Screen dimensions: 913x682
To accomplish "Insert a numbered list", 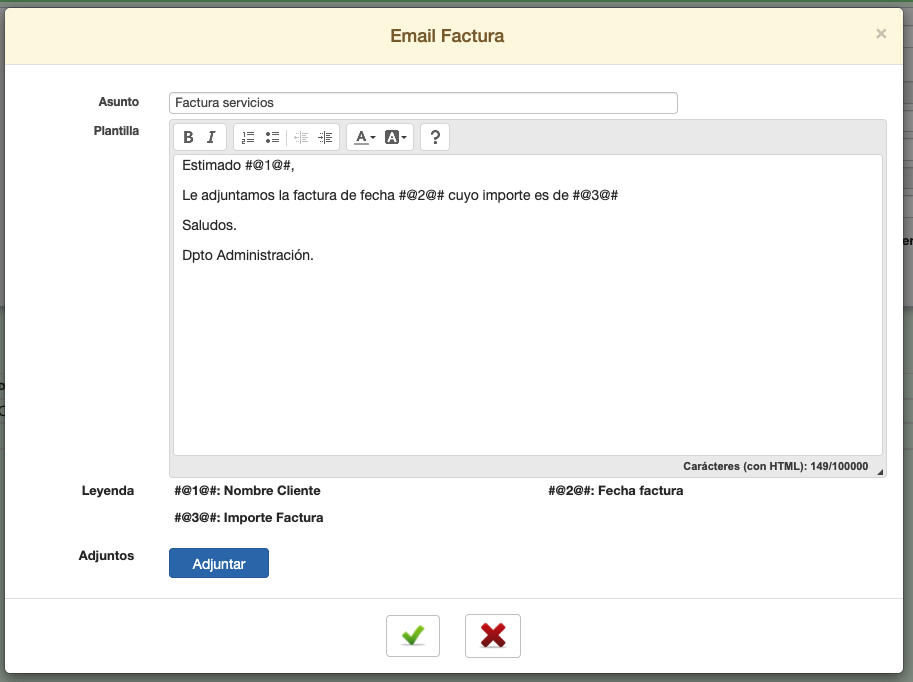I will [248, 137].
